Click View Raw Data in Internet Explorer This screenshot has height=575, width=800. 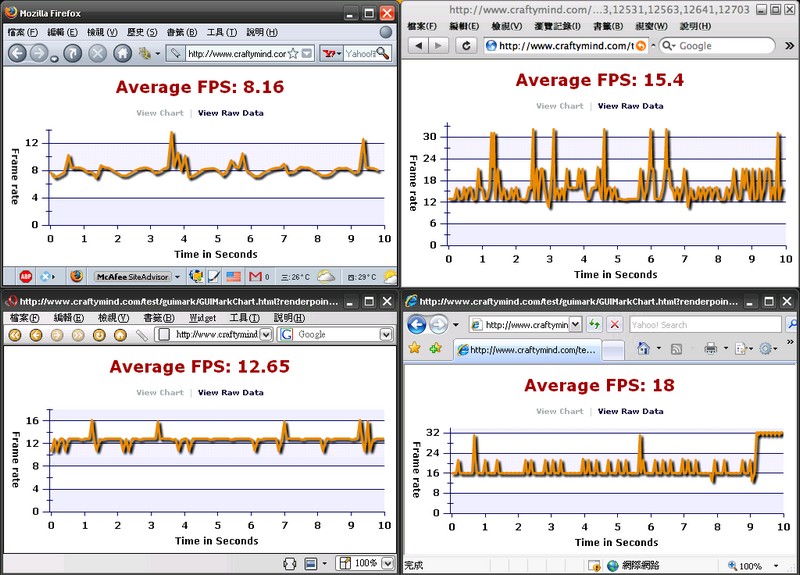pyautogui.click(x=630, y=411)
